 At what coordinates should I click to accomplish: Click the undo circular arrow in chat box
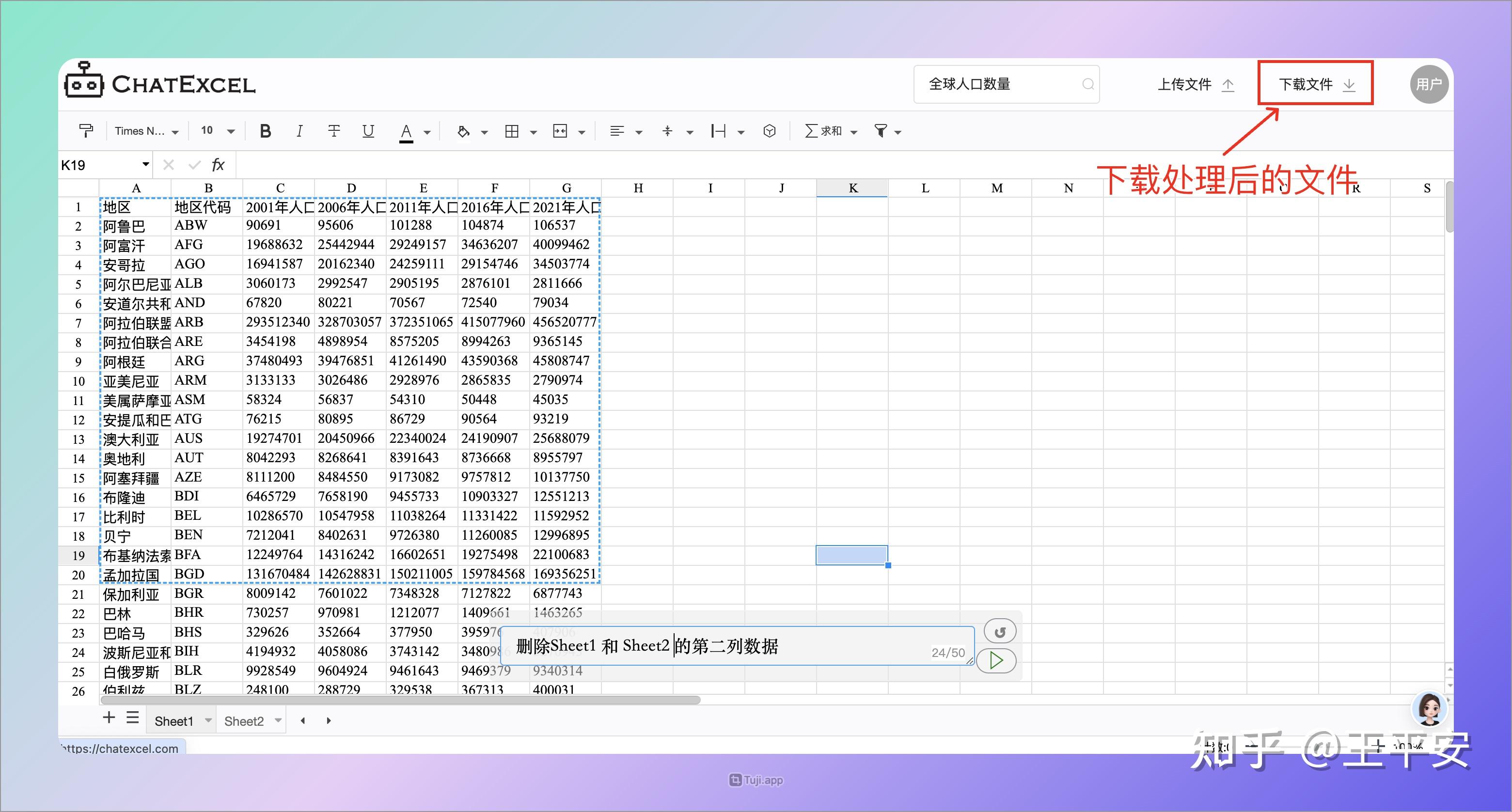[x=1000, y=630]
